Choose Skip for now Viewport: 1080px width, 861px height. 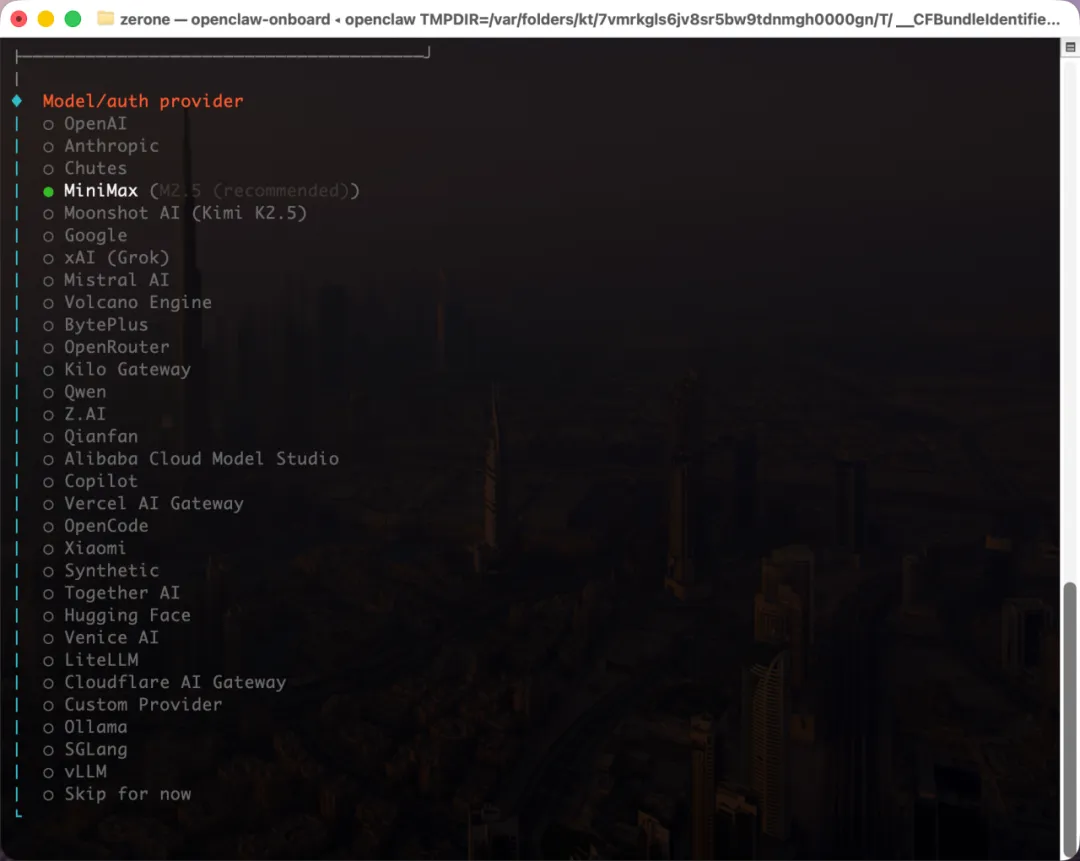[116, 794]
